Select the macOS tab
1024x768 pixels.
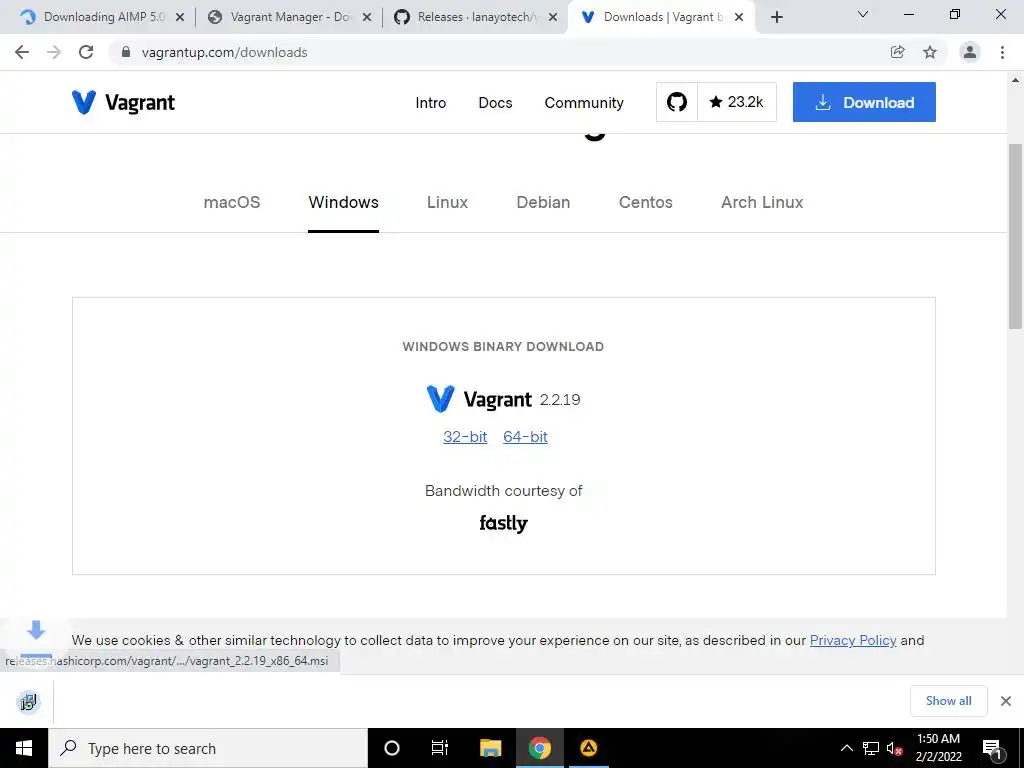pyautogui.click(x=232, y=202)
